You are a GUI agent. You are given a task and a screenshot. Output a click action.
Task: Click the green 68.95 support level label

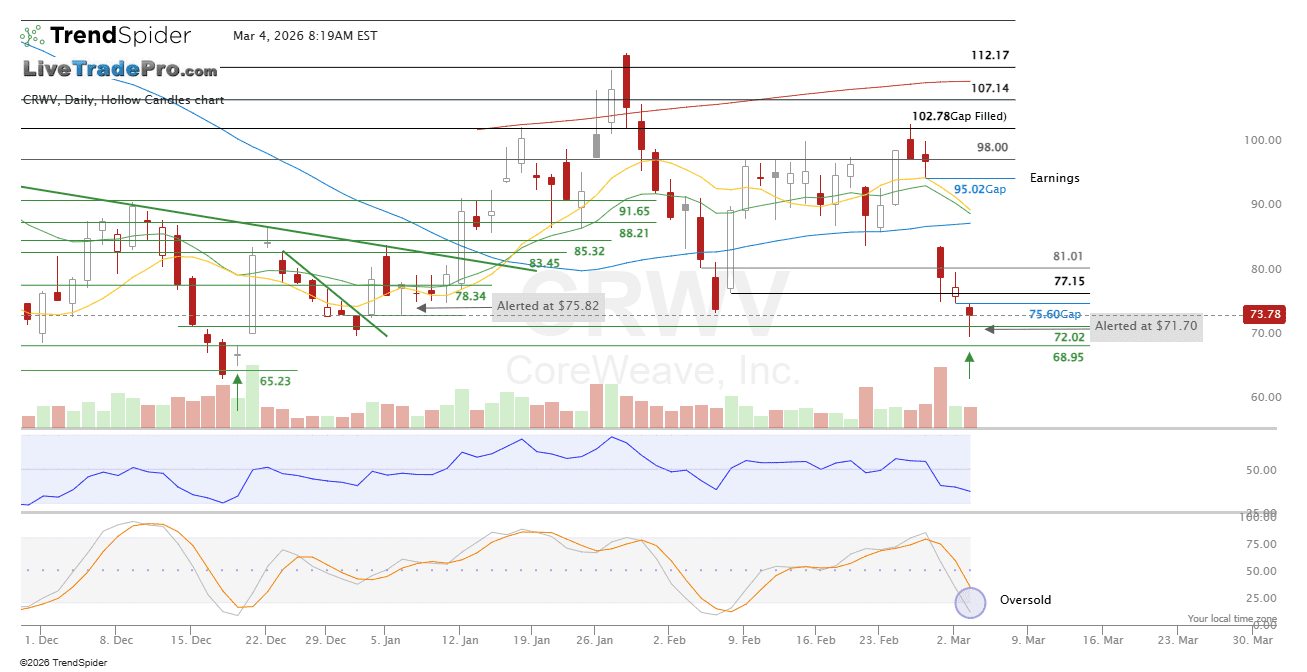click(x=1068, y=357)
